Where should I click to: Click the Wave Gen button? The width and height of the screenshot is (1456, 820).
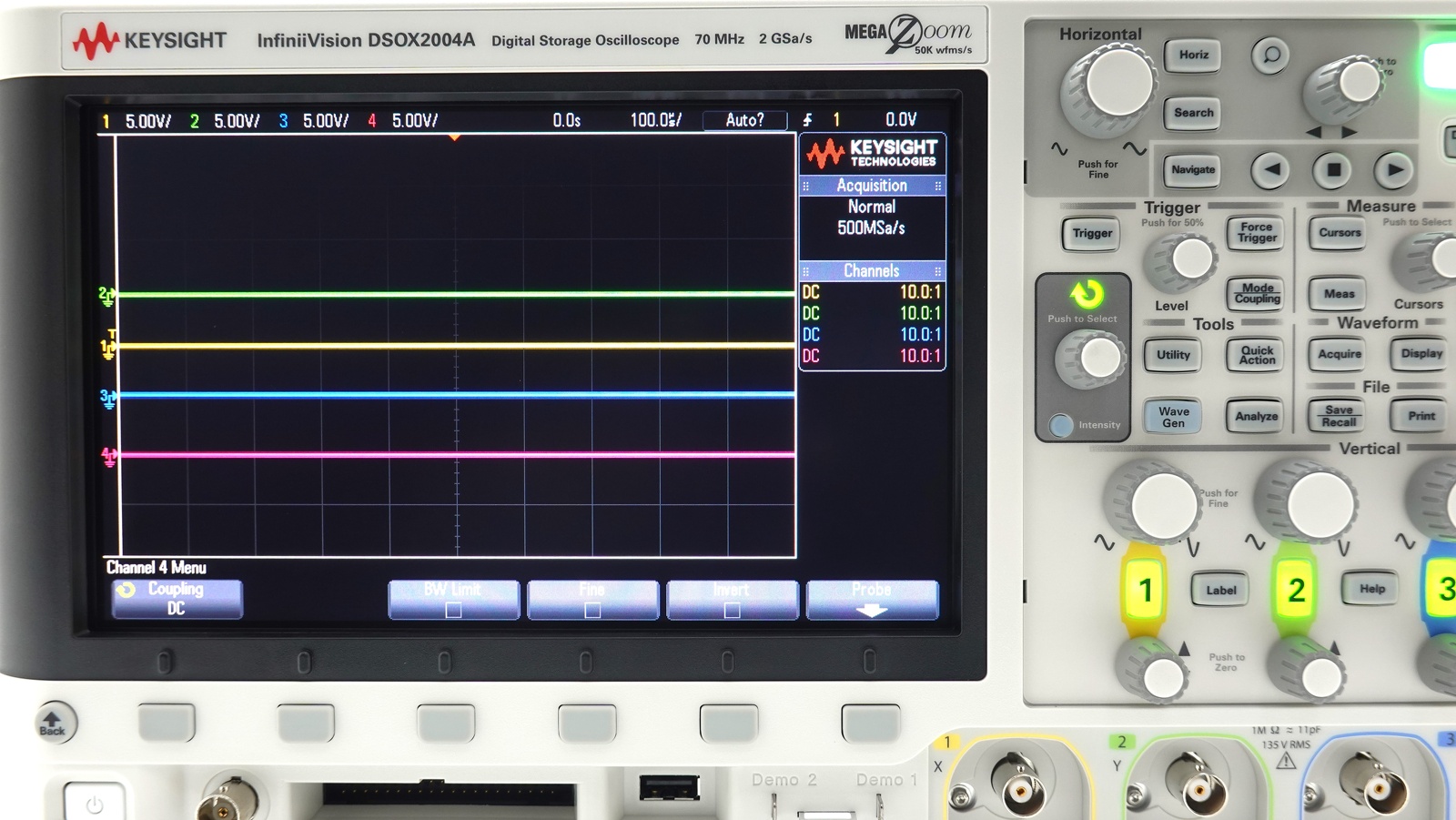[1173, 417]
